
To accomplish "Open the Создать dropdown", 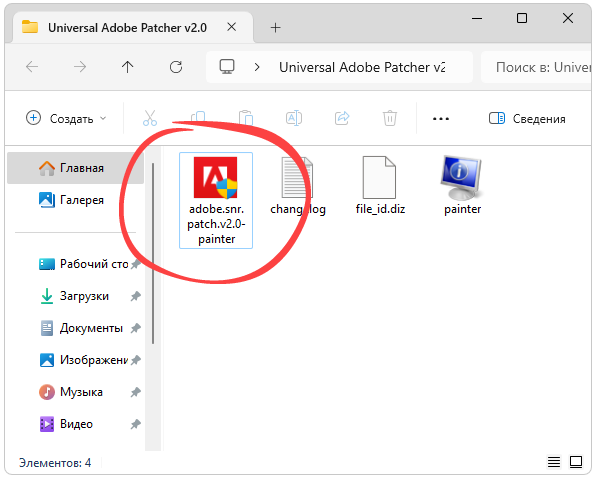I will point(66,118).
